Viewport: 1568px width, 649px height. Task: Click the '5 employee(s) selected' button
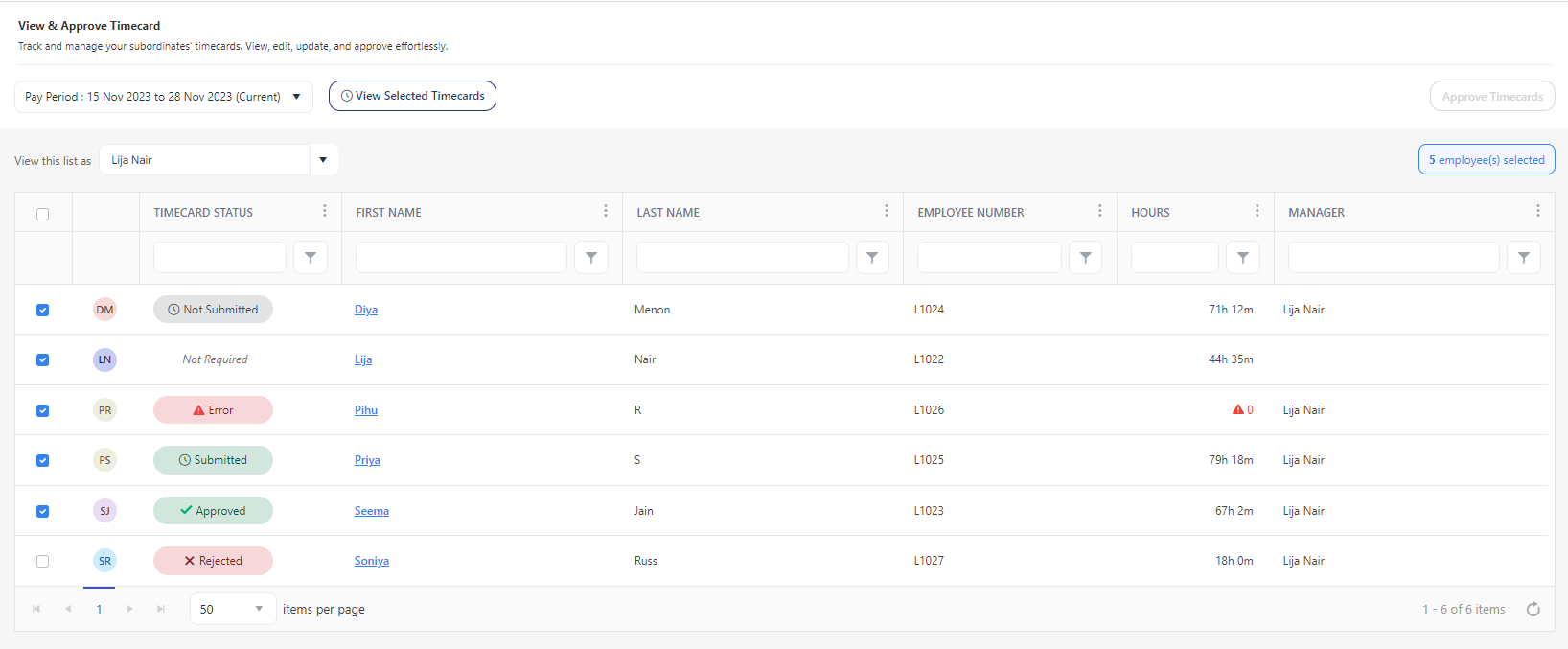pyautogui.click(x=1486, y=160)
